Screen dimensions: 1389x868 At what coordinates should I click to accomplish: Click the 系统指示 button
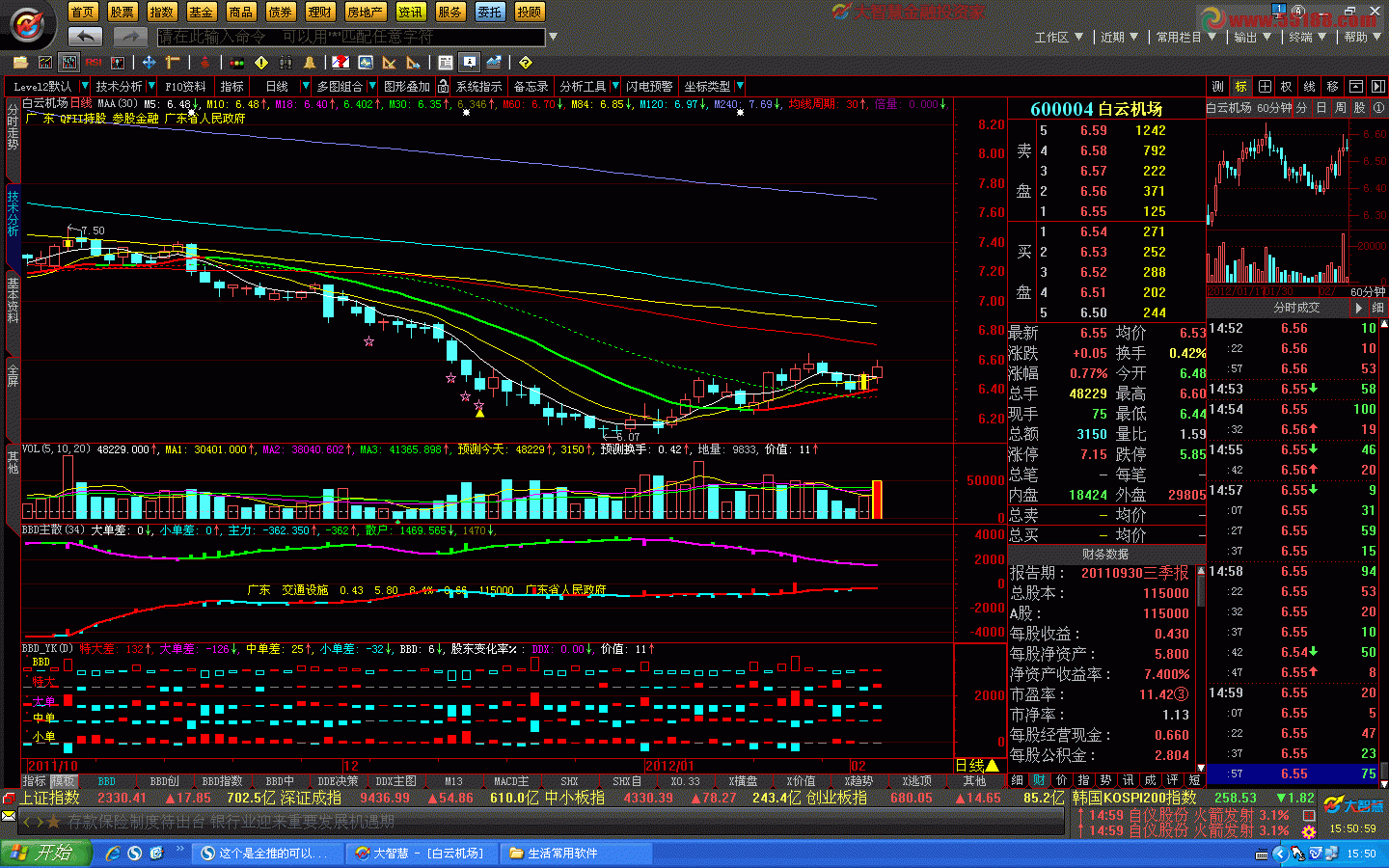click(479, 87)
